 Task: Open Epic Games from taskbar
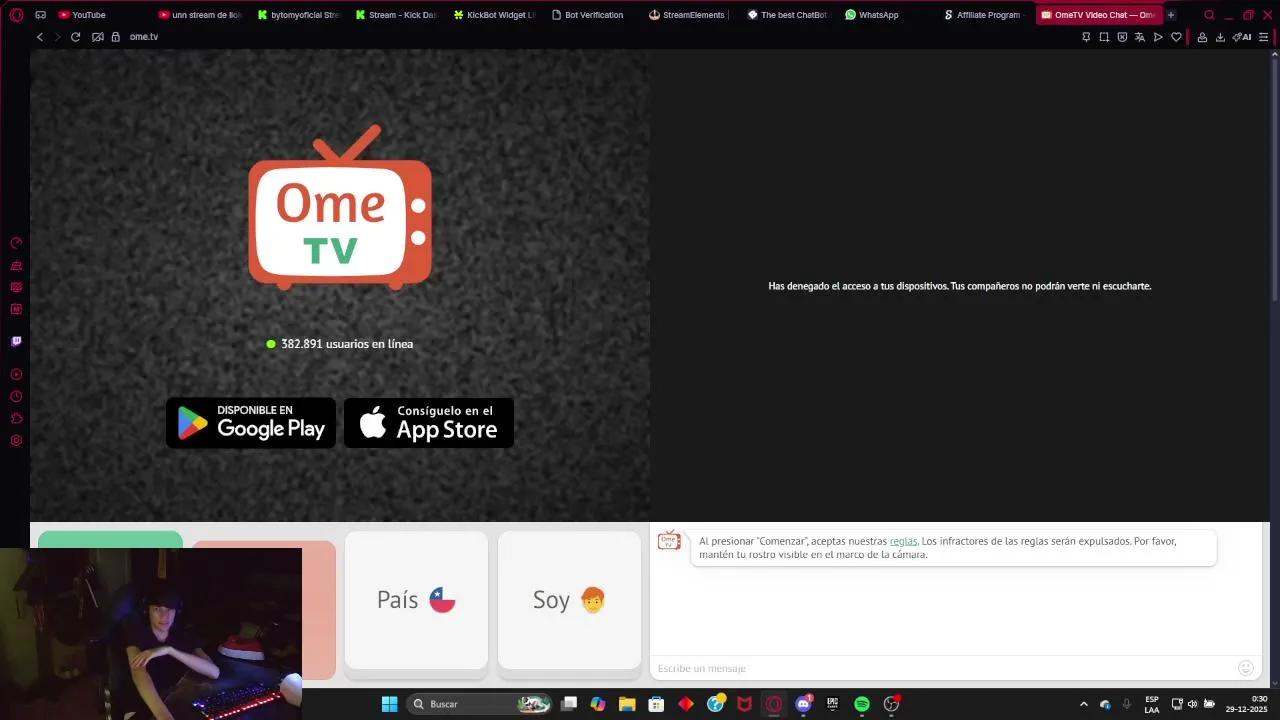click(832, 704)
